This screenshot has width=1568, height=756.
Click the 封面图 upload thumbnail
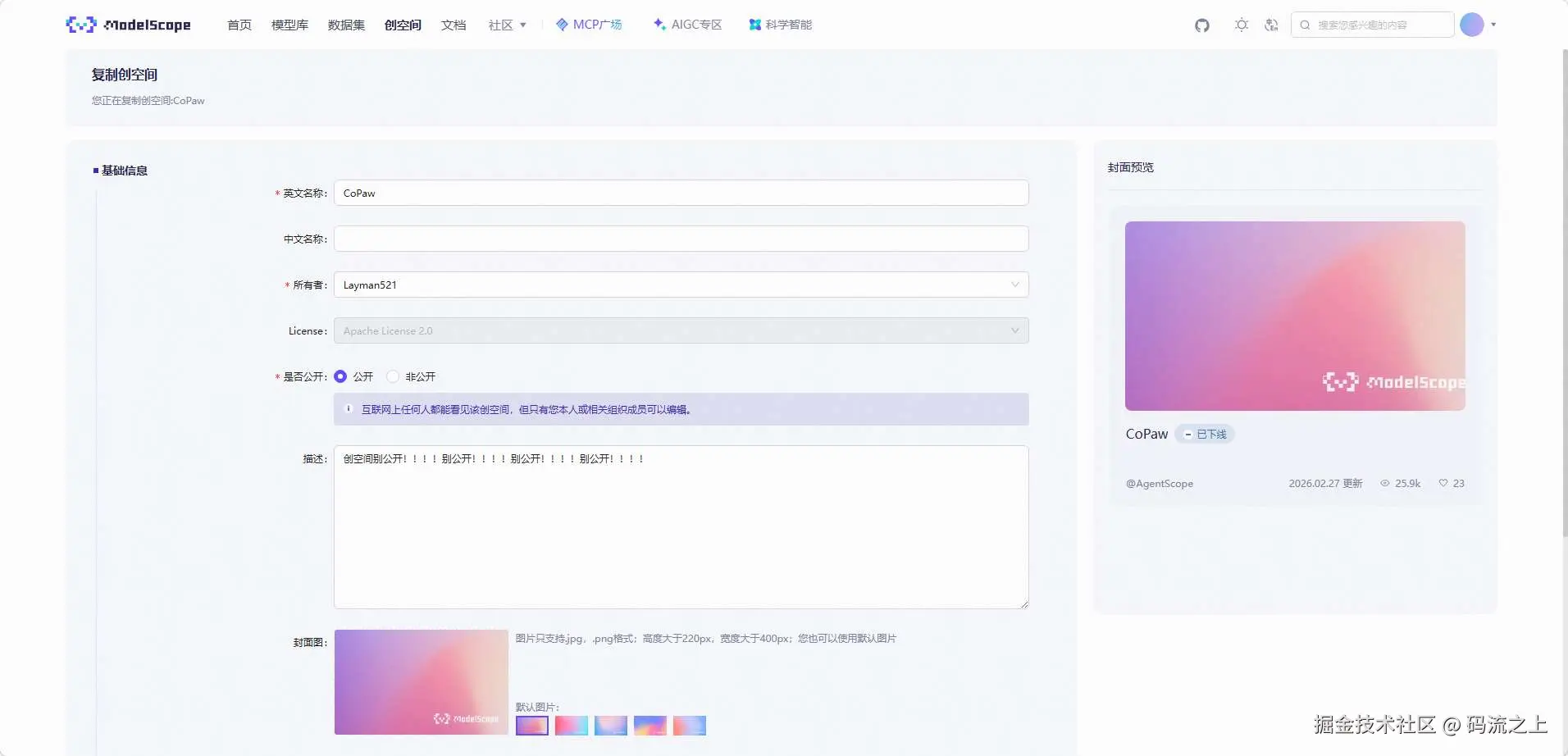click(x=422, y=682)
